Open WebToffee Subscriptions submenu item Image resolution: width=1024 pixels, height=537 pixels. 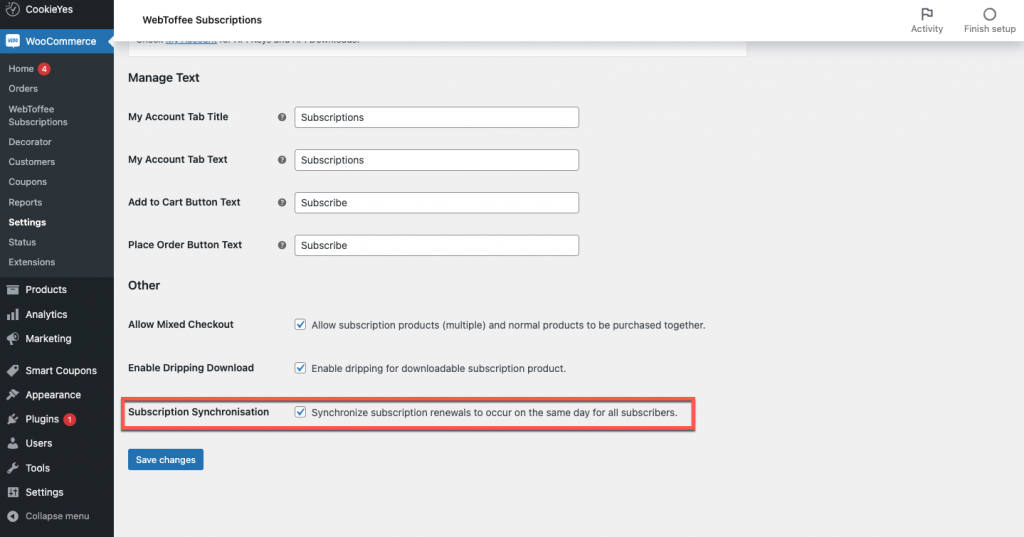(x=37, y=116)
